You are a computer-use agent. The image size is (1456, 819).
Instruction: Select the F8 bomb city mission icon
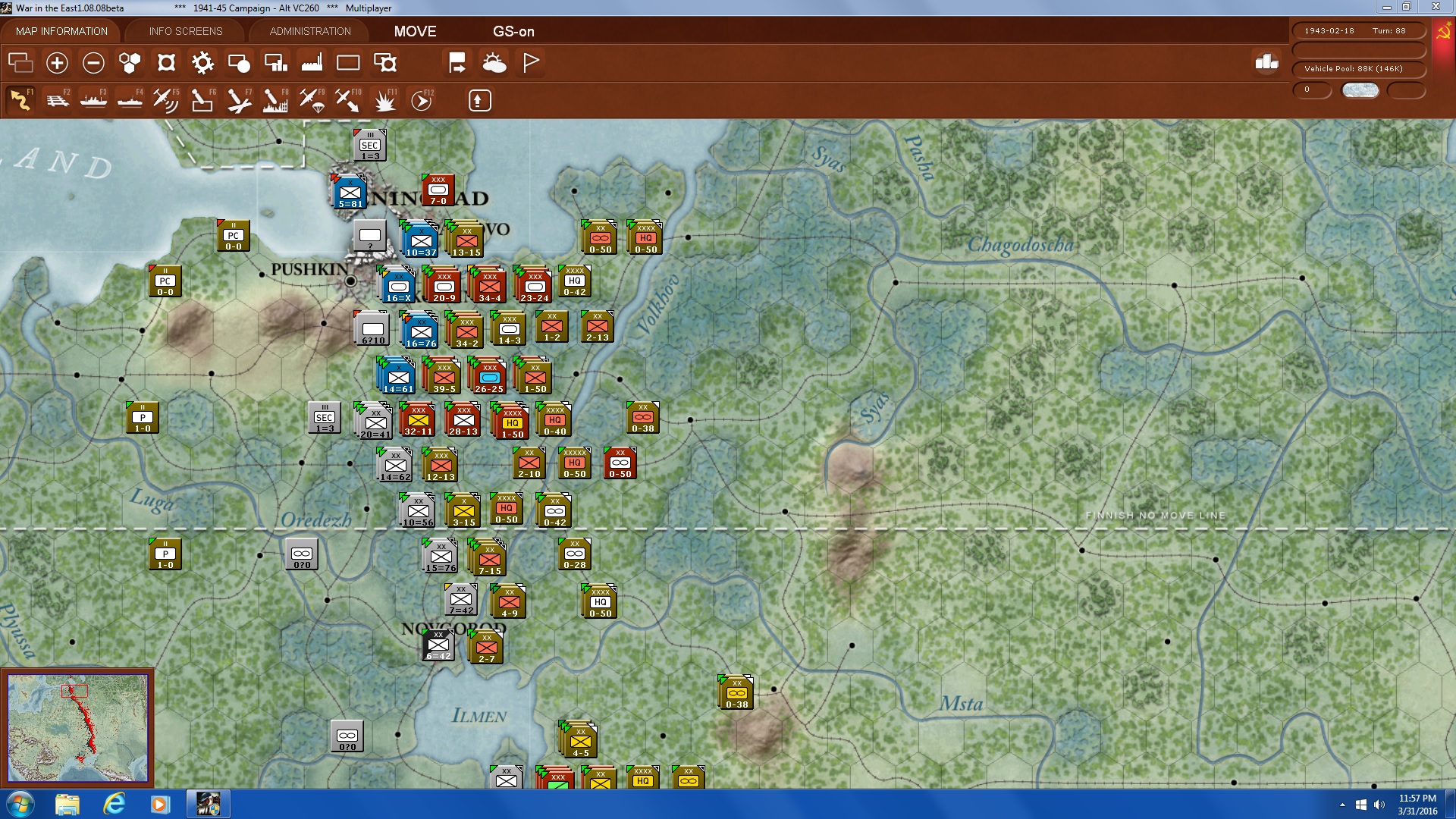point(275,99)
